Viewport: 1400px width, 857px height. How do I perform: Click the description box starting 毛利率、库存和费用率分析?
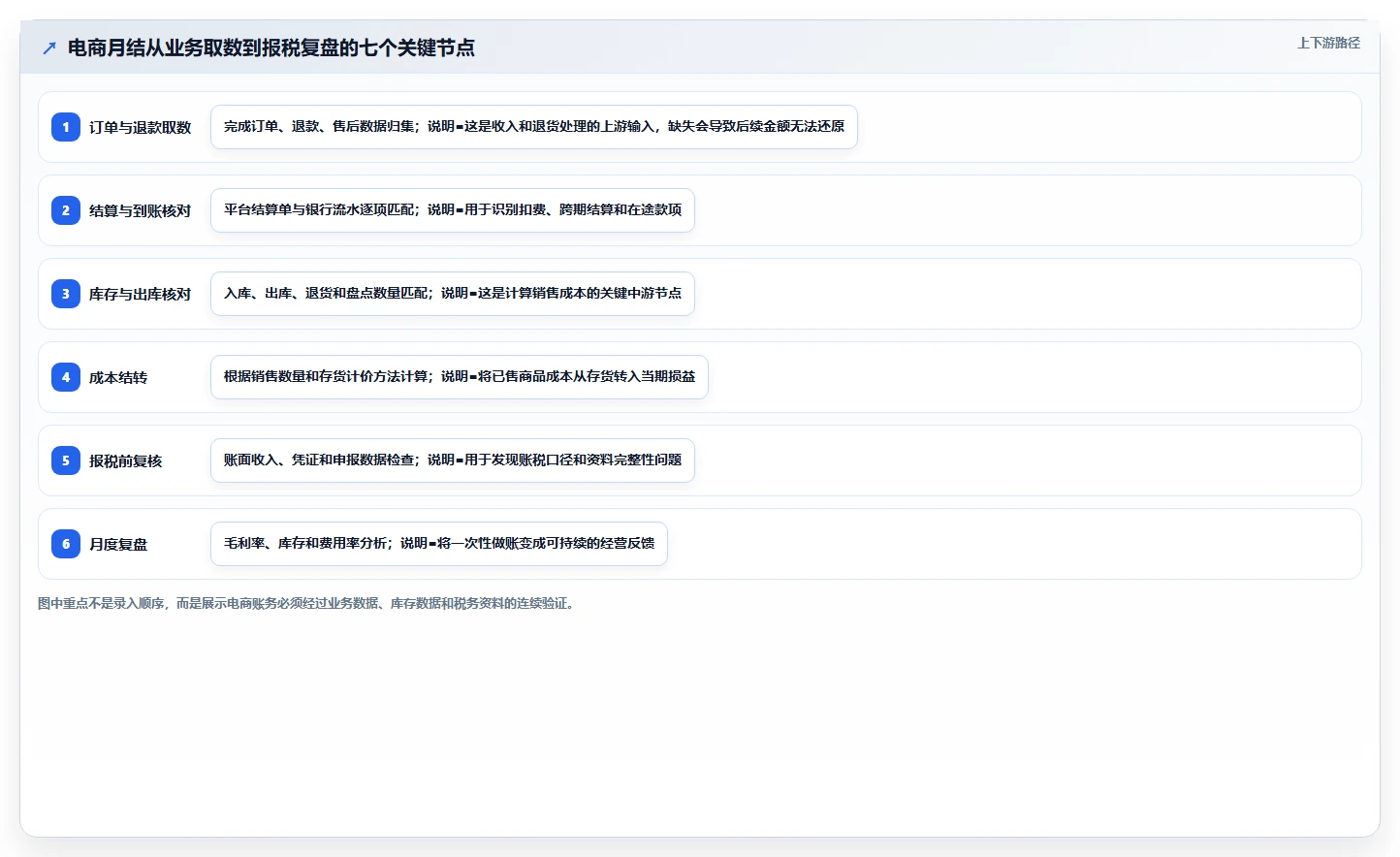pyautogui.click(x=439, y=544)
